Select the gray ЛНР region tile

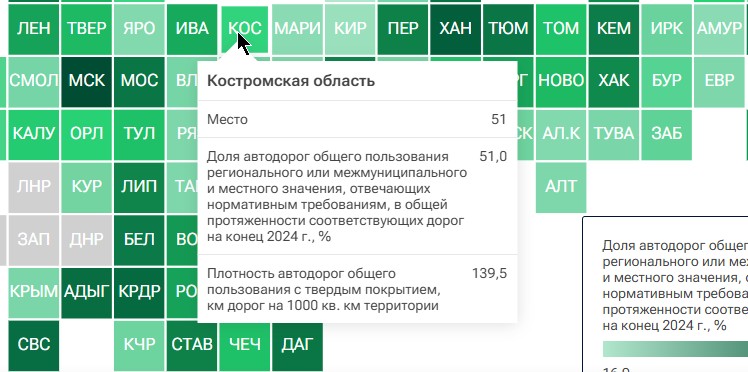tap(33, 187)
